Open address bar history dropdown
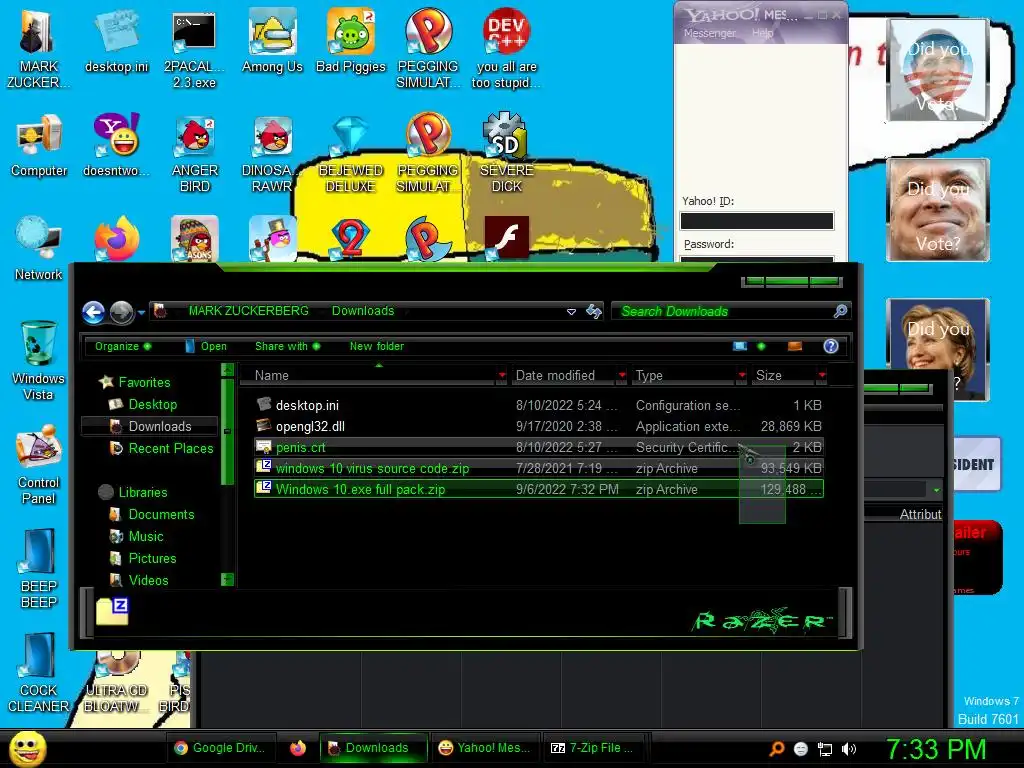 click(x=571, y=312)
